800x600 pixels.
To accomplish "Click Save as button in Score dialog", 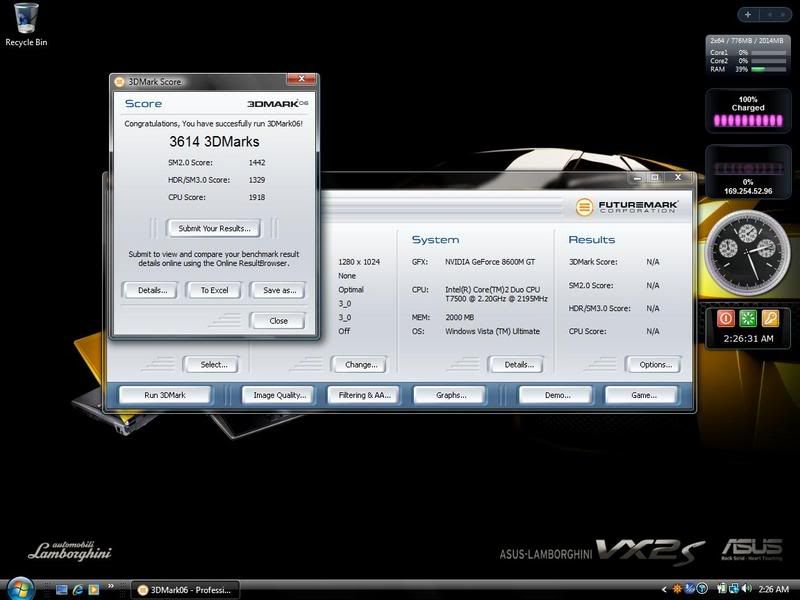I will [279, 290].
